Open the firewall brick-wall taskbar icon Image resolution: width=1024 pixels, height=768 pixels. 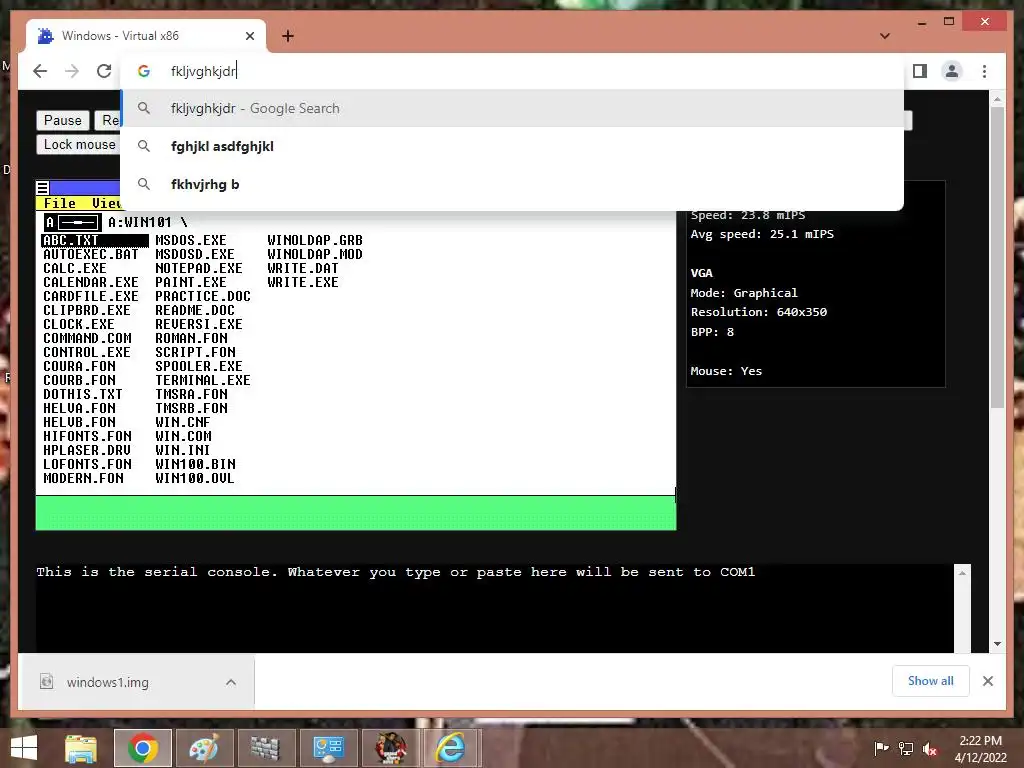[265, 748]
